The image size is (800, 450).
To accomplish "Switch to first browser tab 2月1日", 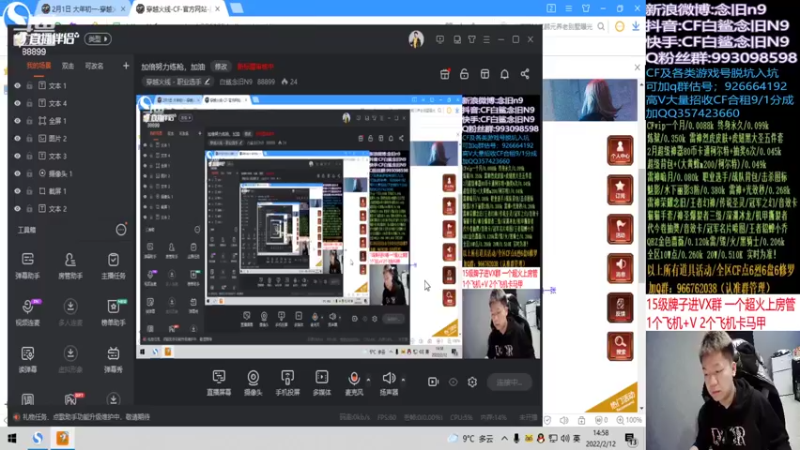I will coord(83,9).
